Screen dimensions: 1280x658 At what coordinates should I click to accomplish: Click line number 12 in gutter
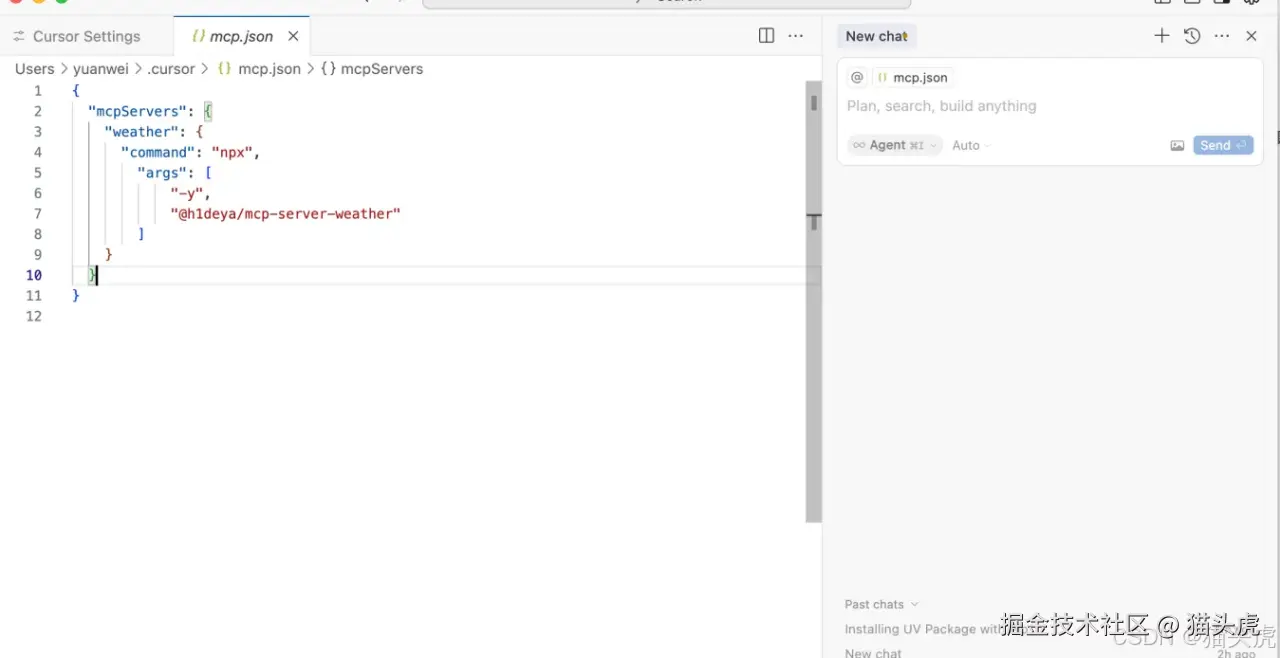pyautogui.click(x=34, y=316)
